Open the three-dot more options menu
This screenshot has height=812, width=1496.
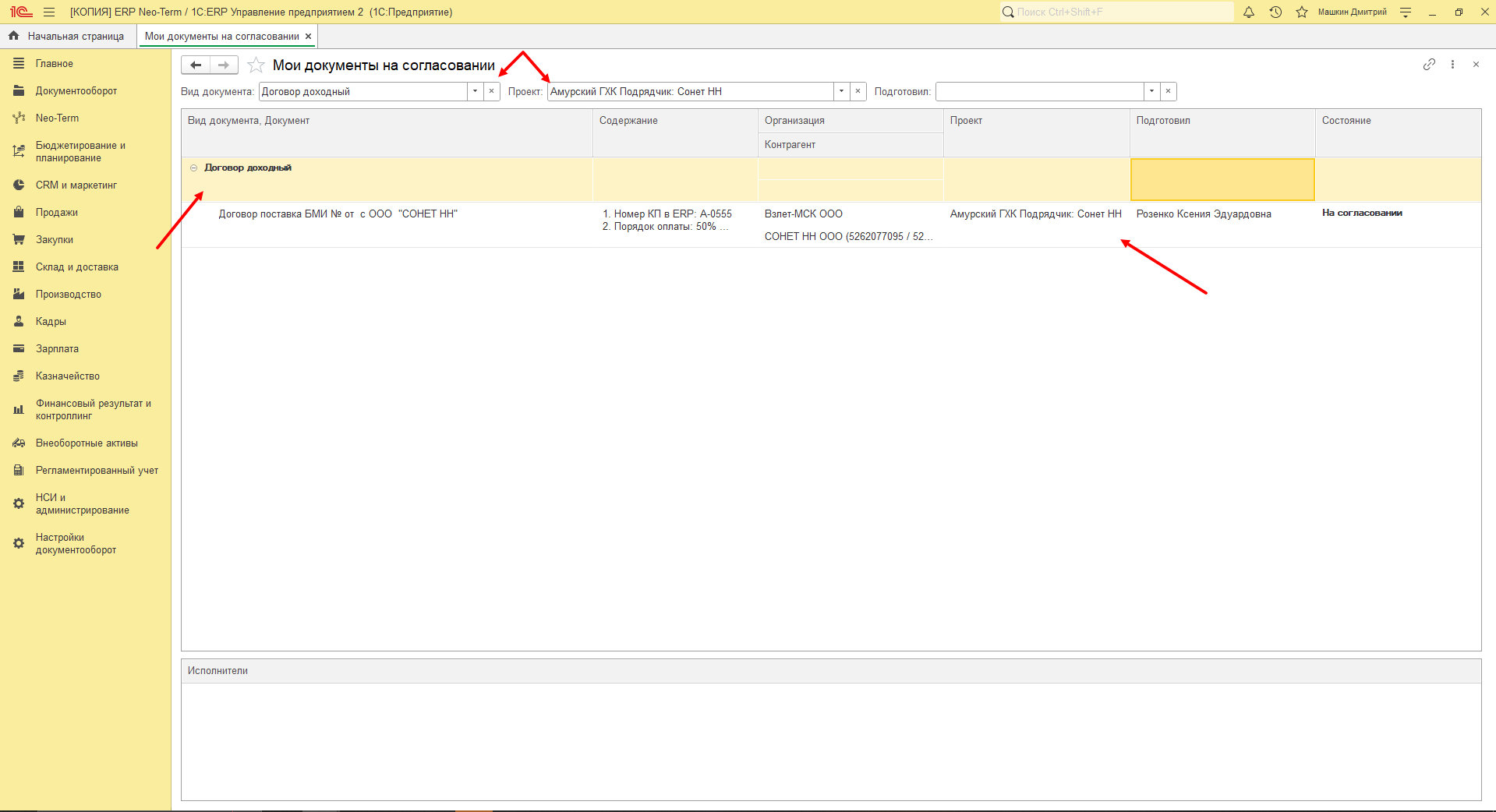(1452, 65)
